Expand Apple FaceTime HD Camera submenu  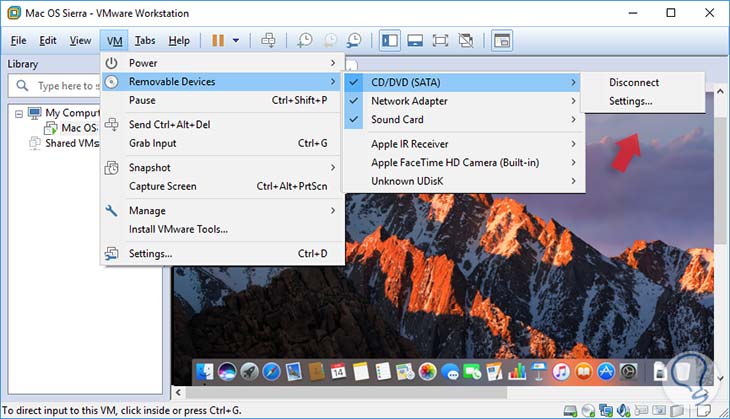tap(463, 162)
